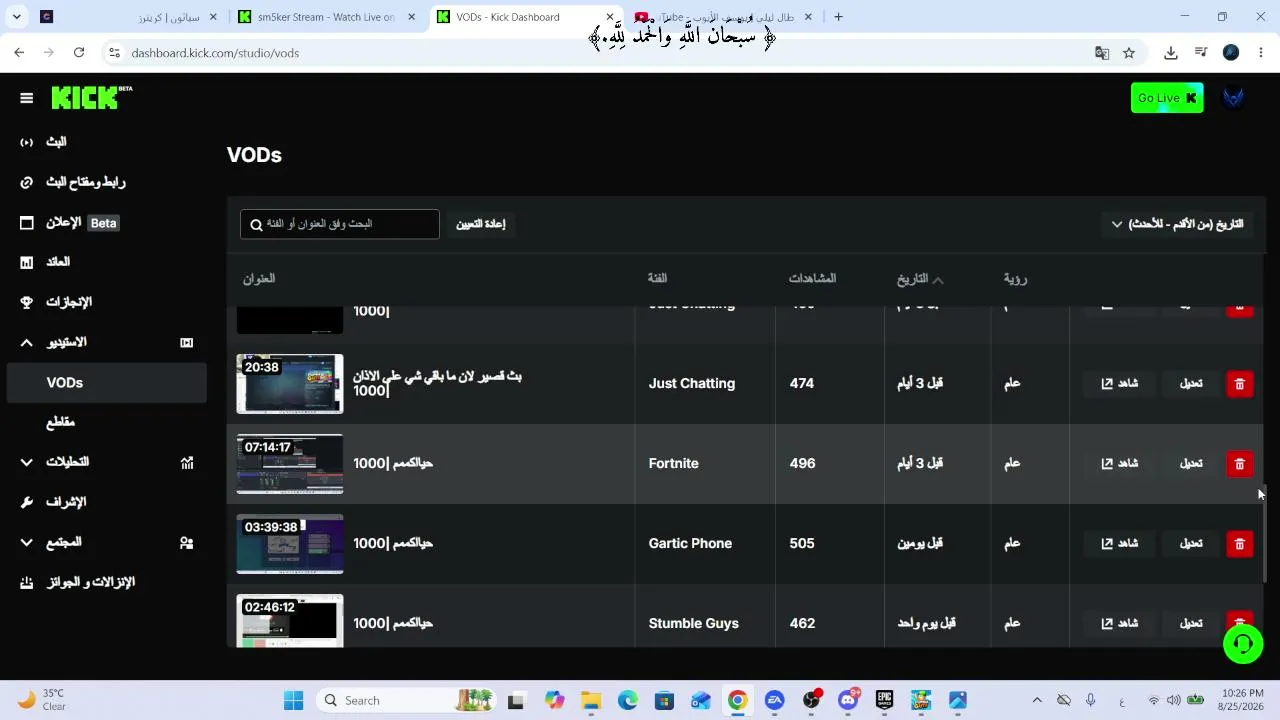
Task: Click the wrench icon beside الإشراف
Action: pyautogui.click(x=27, y=502)
